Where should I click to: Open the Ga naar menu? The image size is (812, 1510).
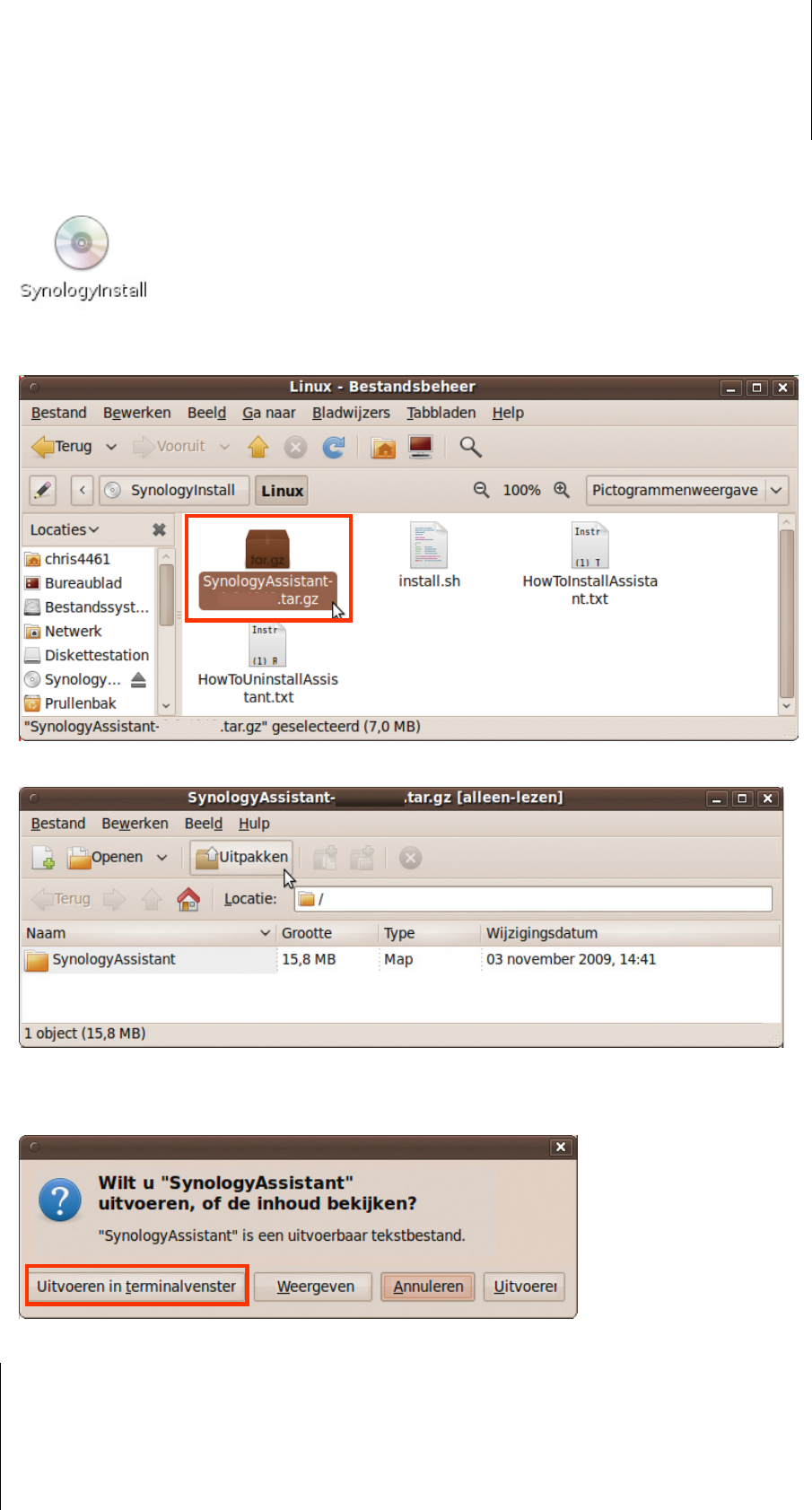pos(268,413)
